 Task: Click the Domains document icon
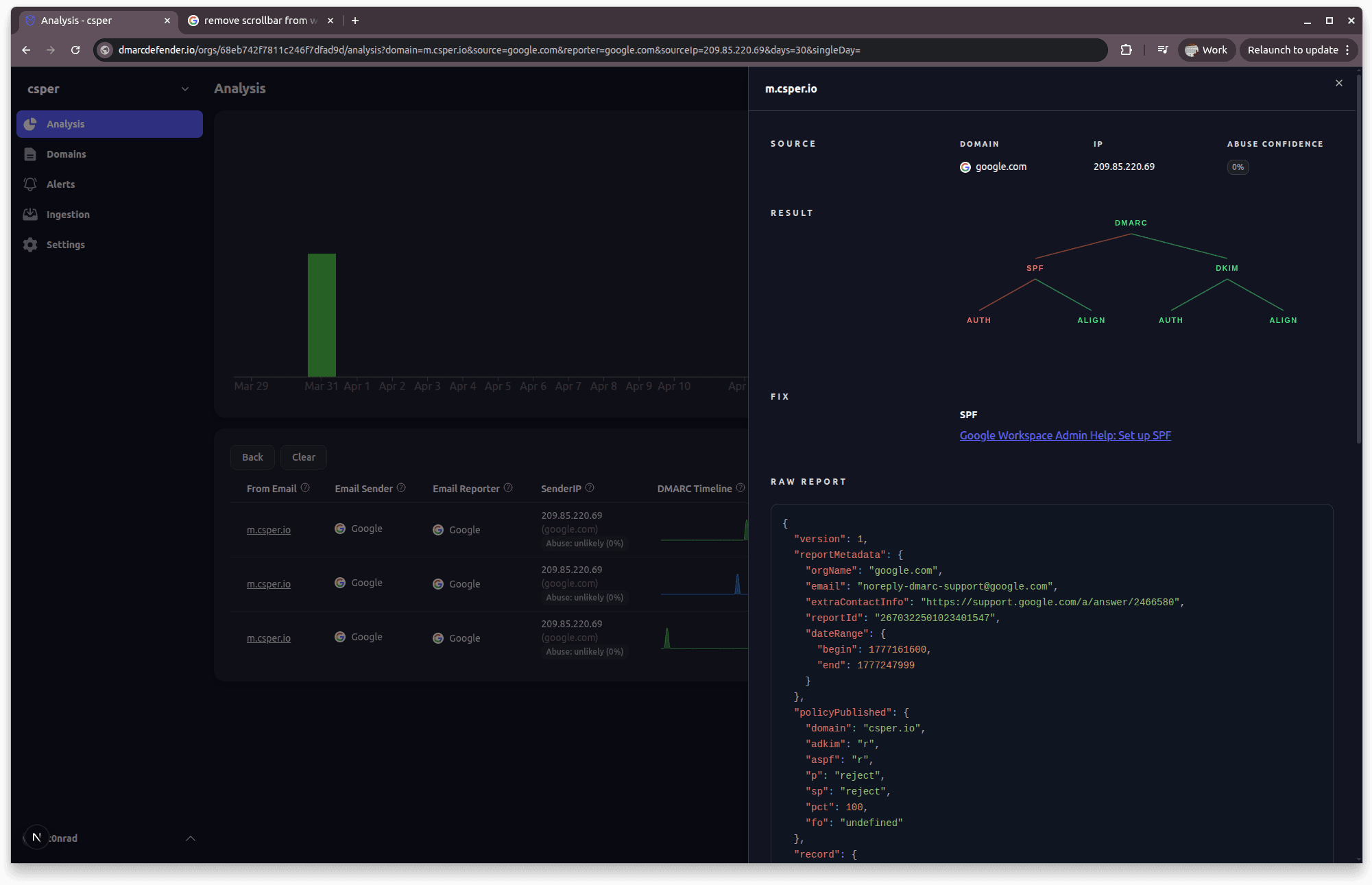tap(30, 154)
